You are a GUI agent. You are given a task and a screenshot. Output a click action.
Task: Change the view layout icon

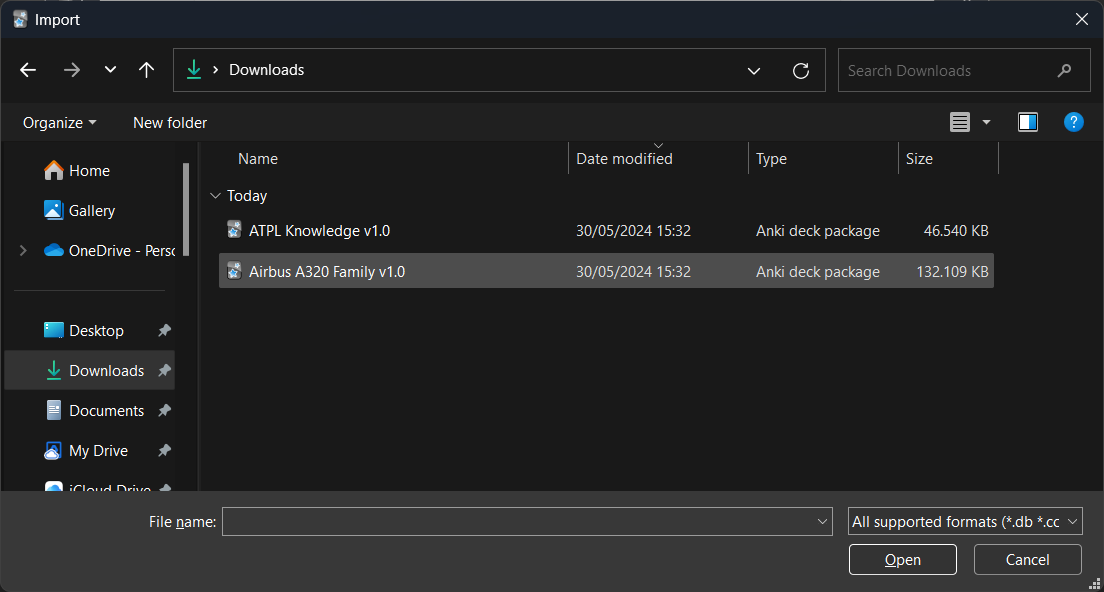pyautogui.click(x=960, y=122)
